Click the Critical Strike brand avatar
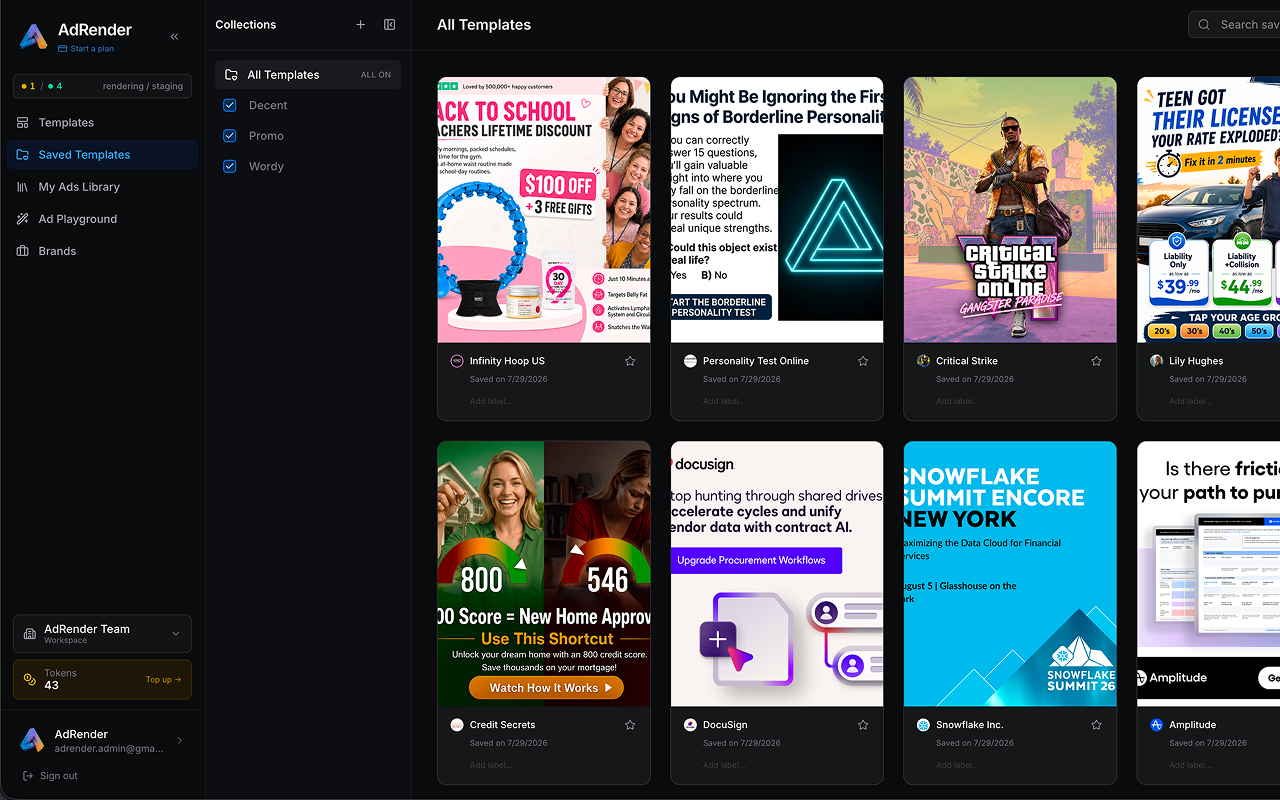 point(923,361)
